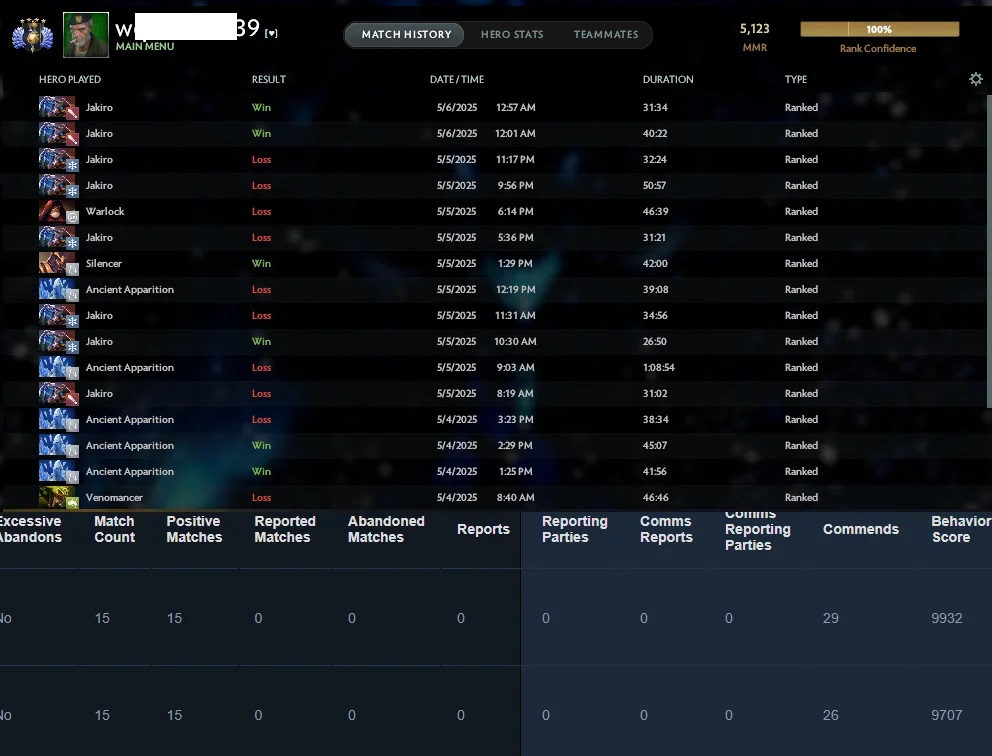Image resolution: width=992 pixels, height=756 pixels.
Task: Click the match list vertical scrollbar
Action: pos(989,251)
